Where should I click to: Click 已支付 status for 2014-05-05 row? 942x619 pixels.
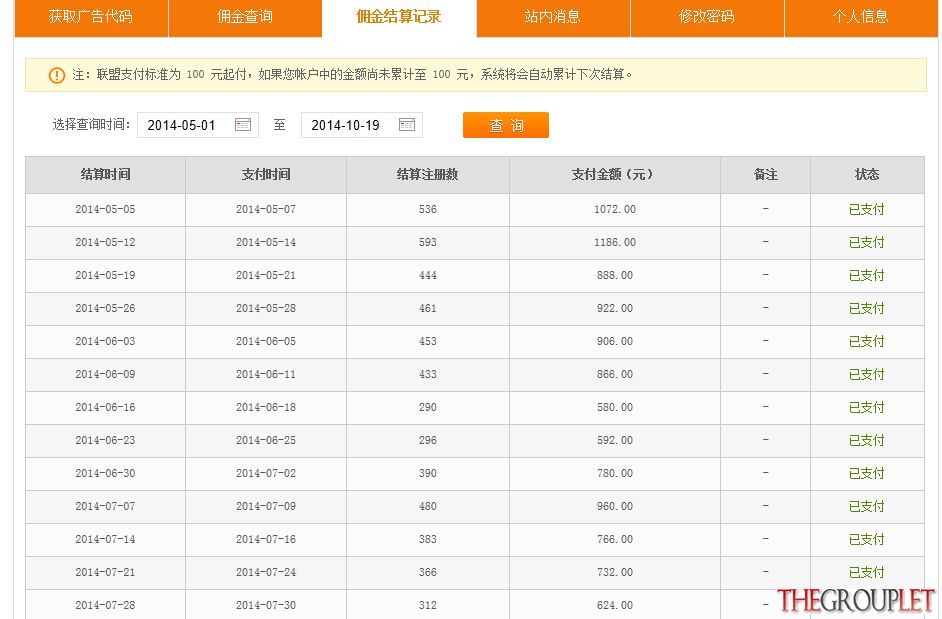click(866, 210)
